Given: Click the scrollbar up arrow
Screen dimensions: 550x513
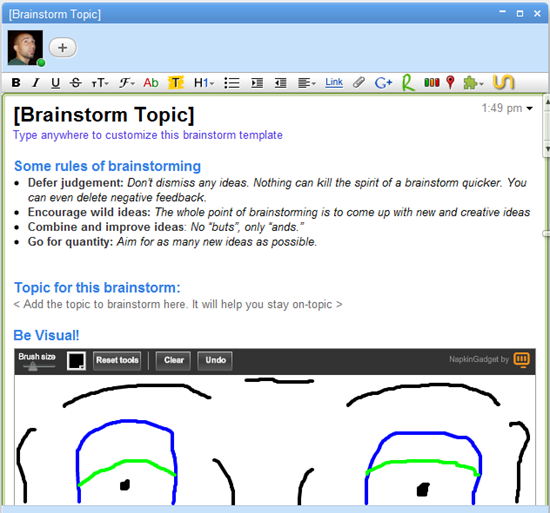Looking at the screenshot, I should coord(547,102).
